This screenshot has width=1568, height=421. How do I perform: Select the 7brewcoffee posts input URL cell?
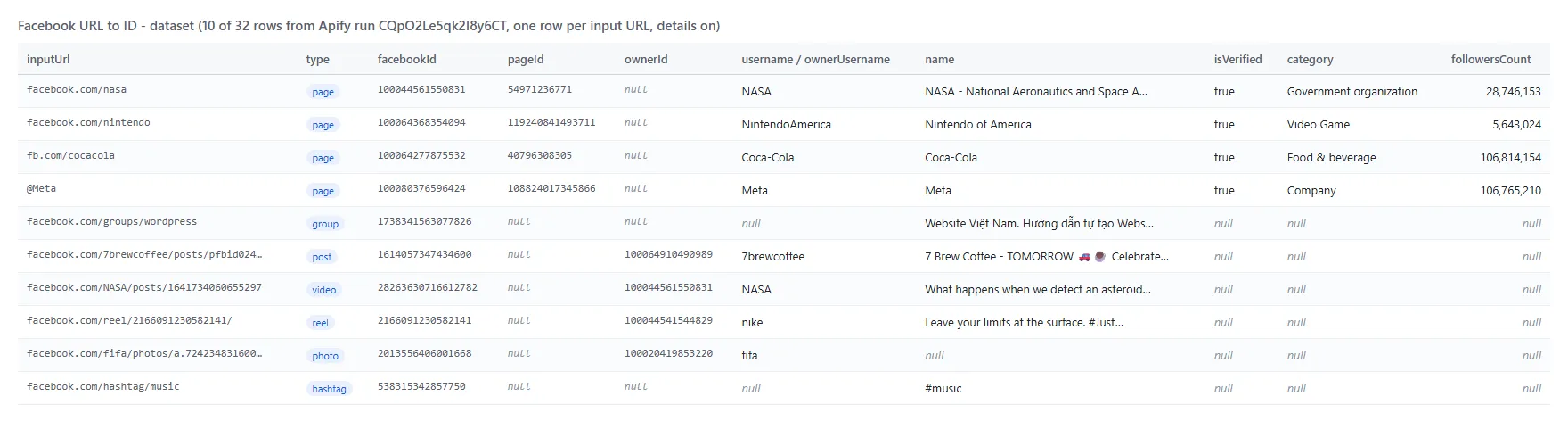click(x=144, y=255)
